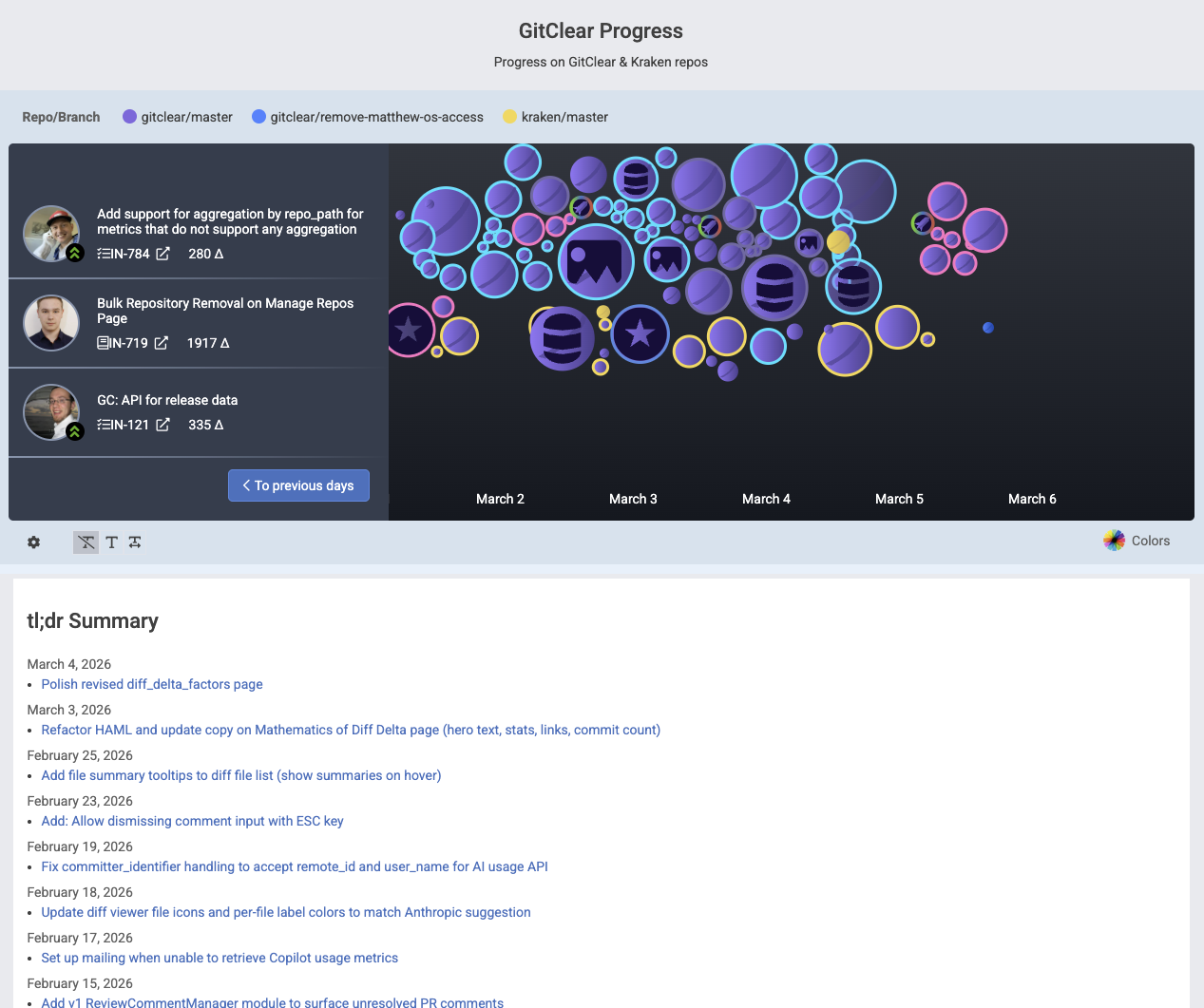Image resolution: width=1204 pixels, height=1008 pixels.
Task: Select the crossed-out T hide-labels icon
Action: [x=86, y=542]
